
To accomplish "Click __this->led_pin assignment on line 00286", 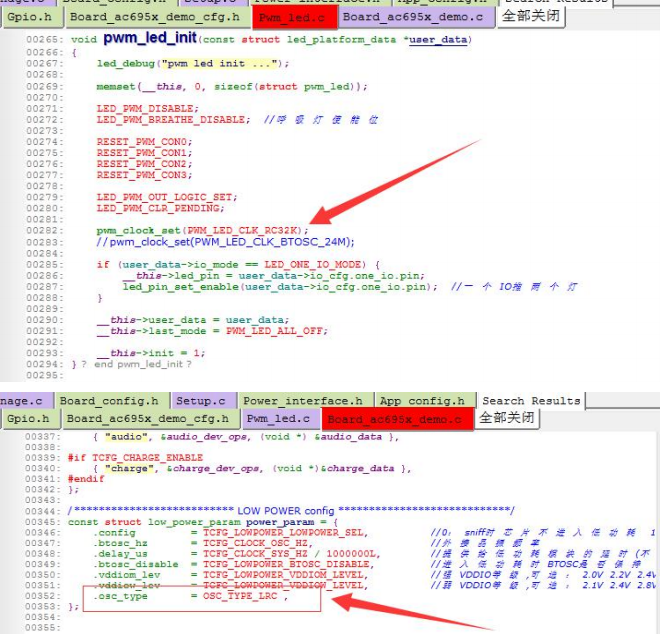I will (x=274, y=275).
